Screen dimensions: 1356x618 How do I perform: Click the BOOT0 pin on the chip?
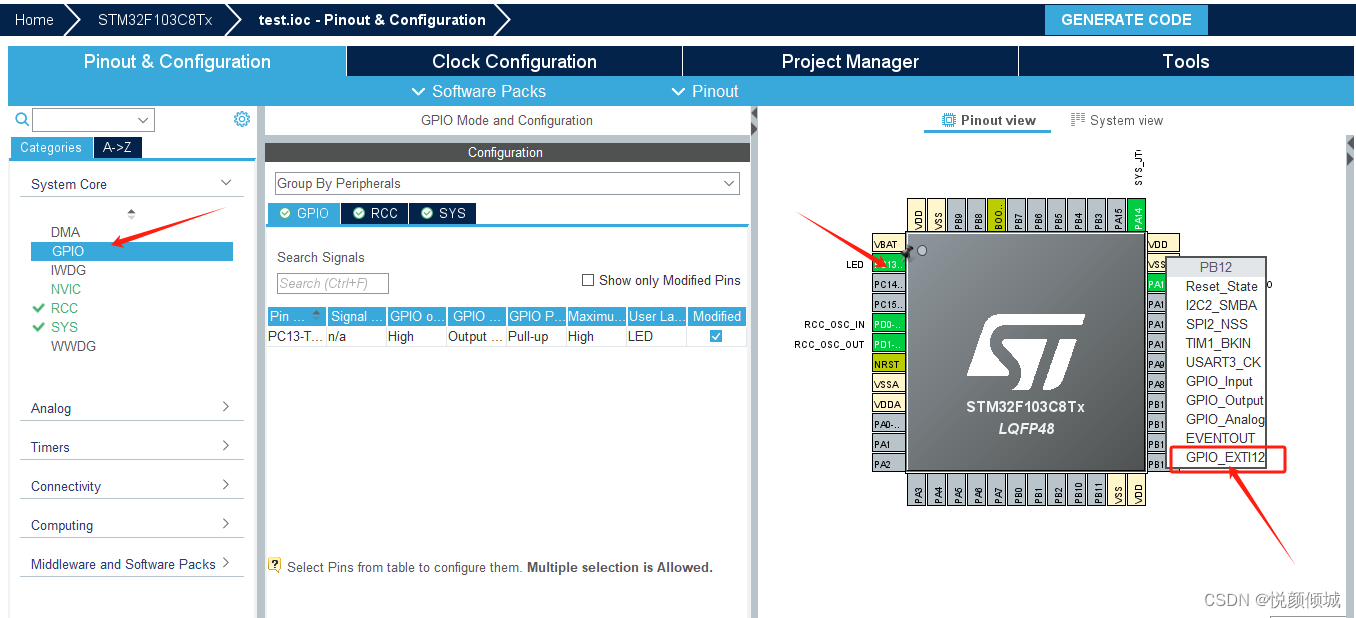click(997, 215)
